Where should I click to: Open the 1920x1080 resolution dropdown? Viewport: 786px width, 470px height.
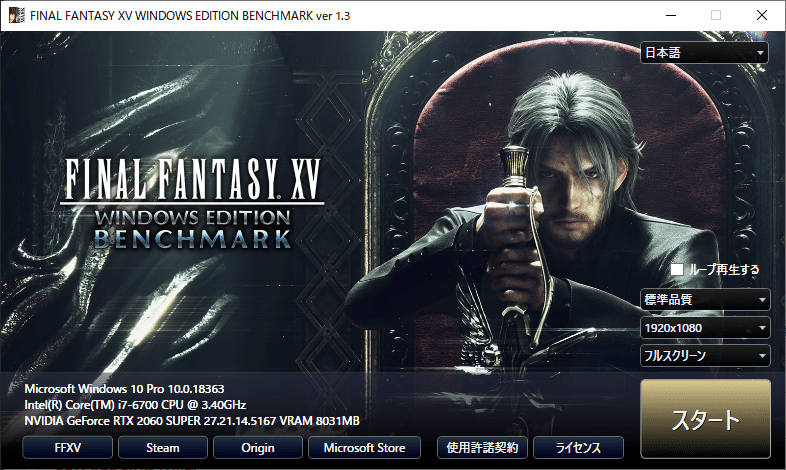705,328
